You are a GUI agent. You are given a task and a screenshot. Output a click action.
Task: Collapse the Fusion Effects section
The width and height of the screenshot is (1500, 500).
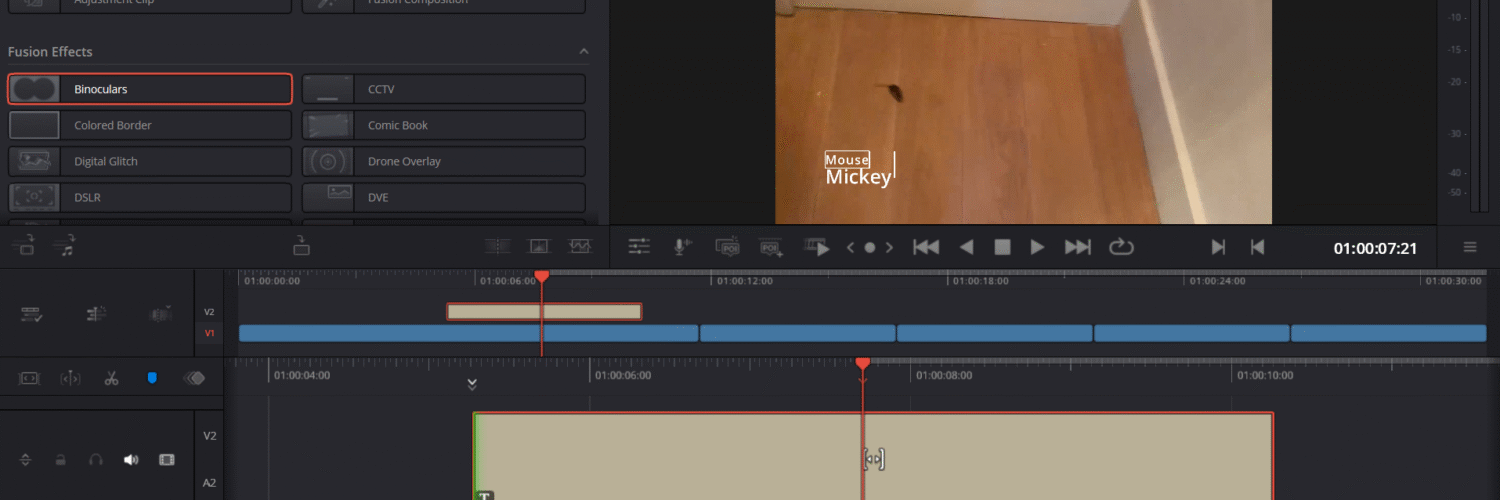[x=584, y=51]
